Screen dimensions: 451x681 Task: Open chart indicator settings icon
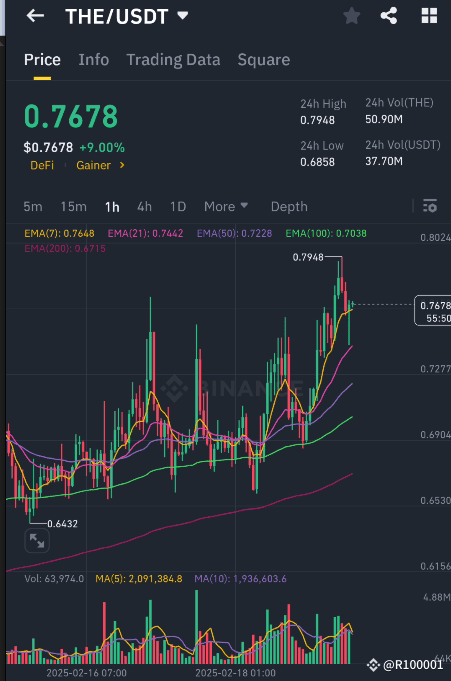(x=430, y=206)
